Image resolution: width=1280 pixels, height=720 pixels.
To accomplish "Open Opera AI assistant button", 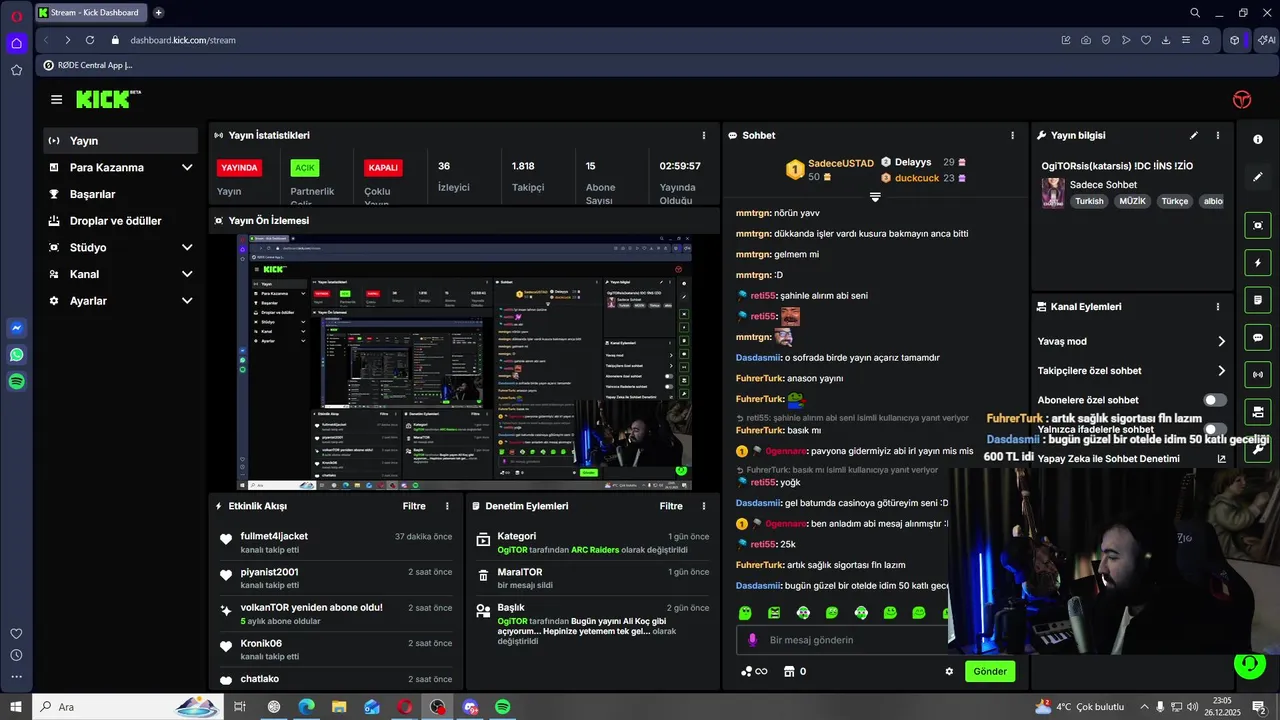I will point(1266,40).
